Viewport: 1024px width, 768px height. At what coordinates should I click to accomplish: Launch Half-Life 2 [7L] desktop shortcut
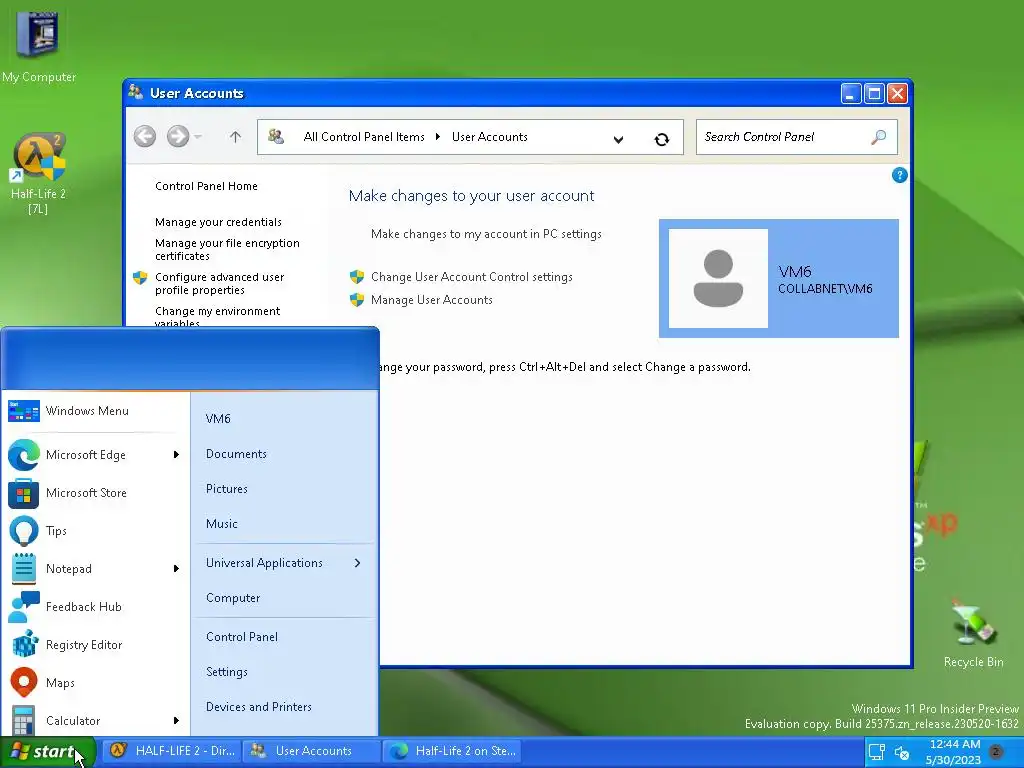click(x=39, y=174)
